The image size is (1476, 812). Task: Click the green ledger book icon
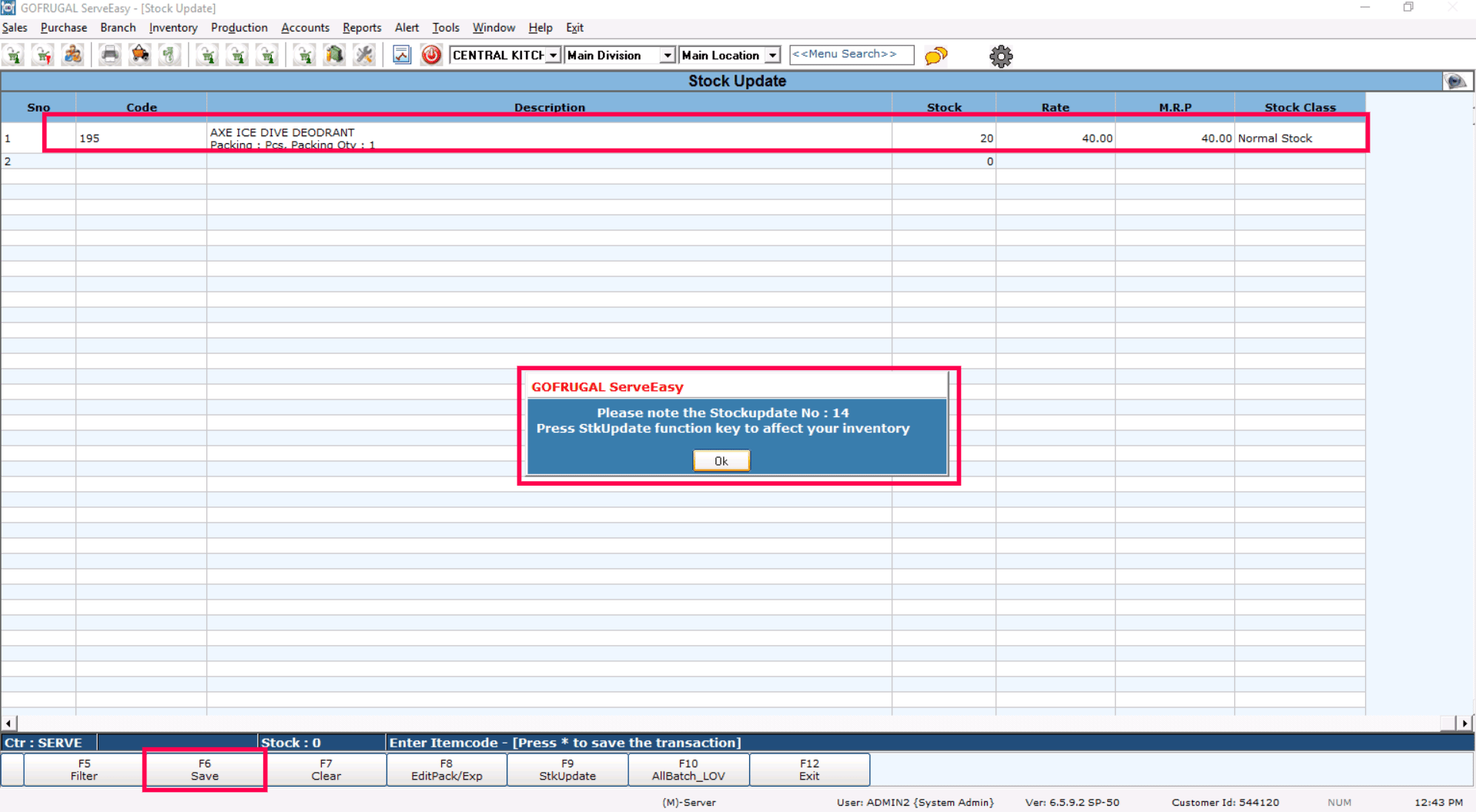pyautogui.click(x=334, y=55)
